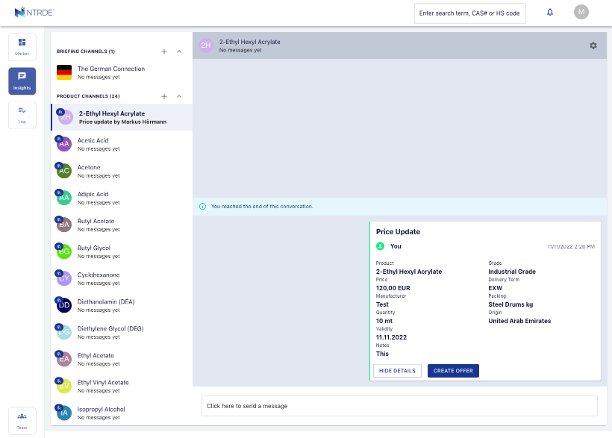This screenshot has height=438, width=612.
Task: Click the message input field
Action: (x=399, y=406)
